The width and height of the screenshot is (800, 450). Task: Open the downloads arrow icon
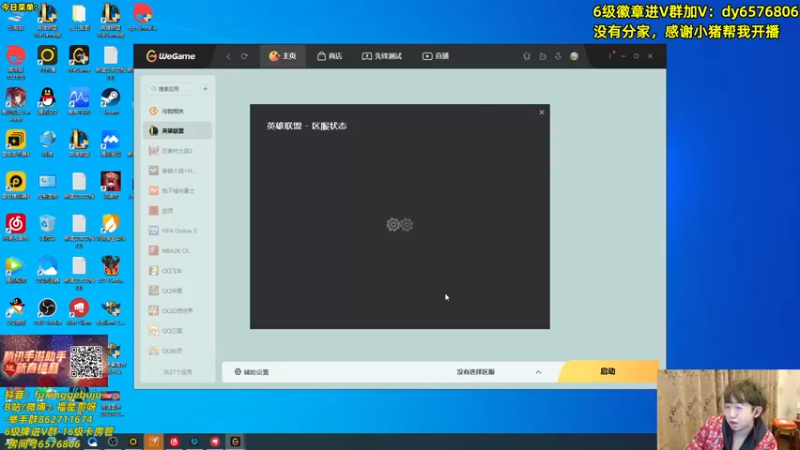pos(558,56)
